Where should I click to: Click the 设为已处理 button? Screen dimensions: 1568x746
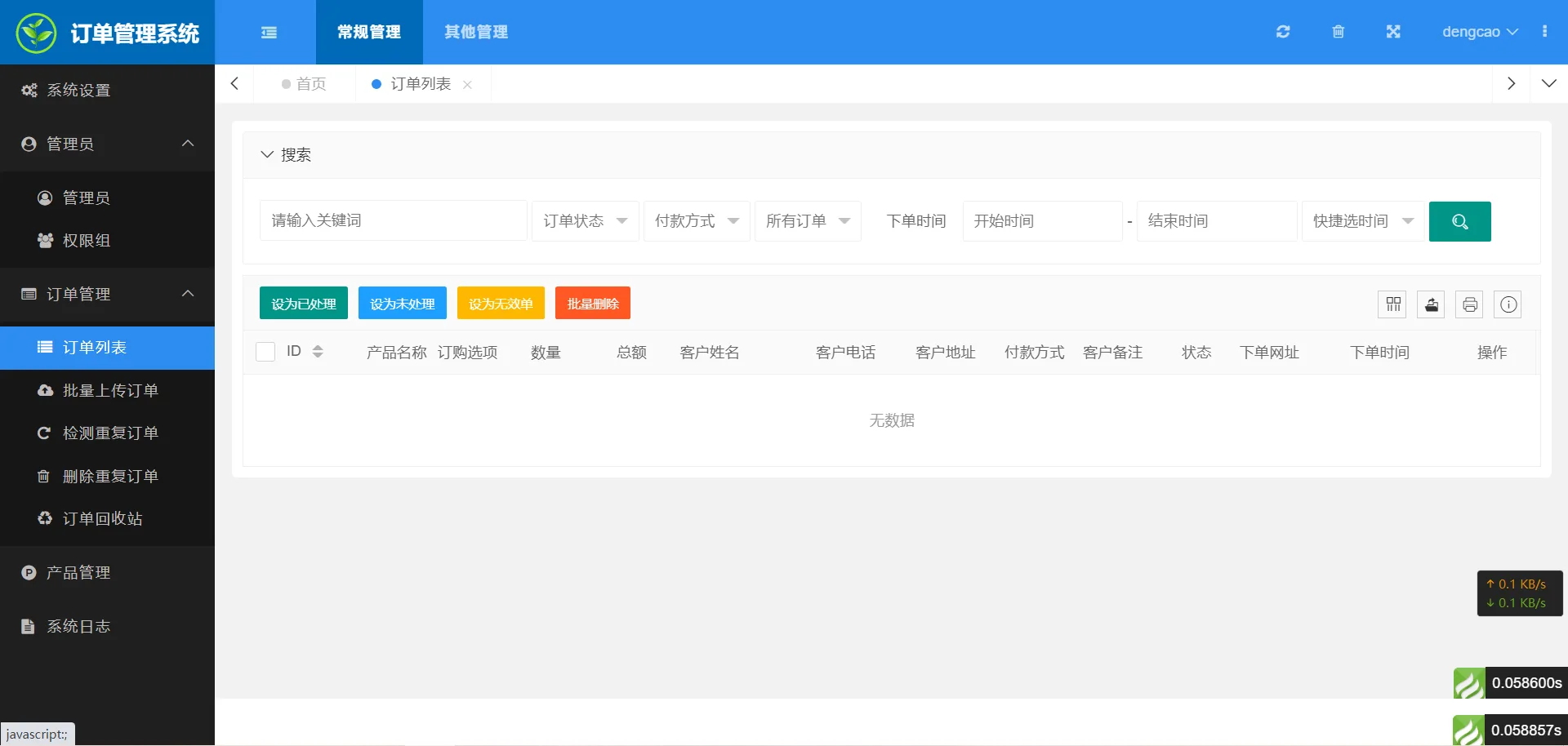coord(304,304)
